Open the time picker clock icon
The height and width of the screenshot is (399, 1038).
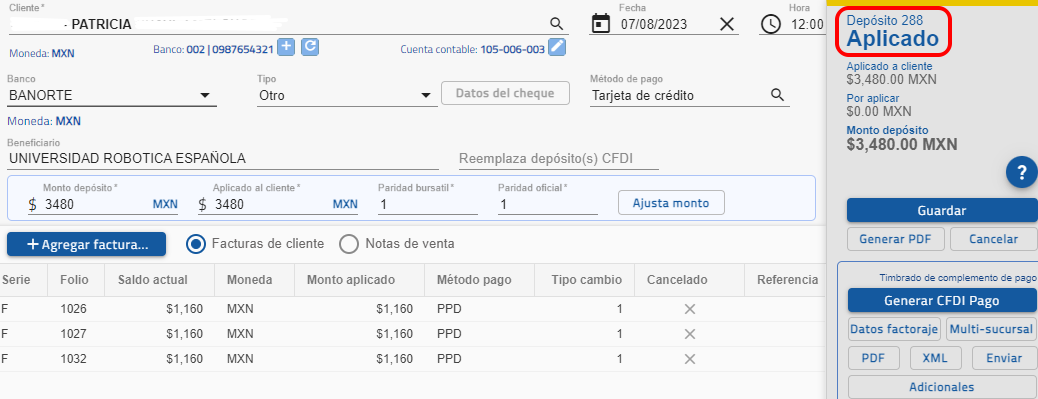(771, 24)
